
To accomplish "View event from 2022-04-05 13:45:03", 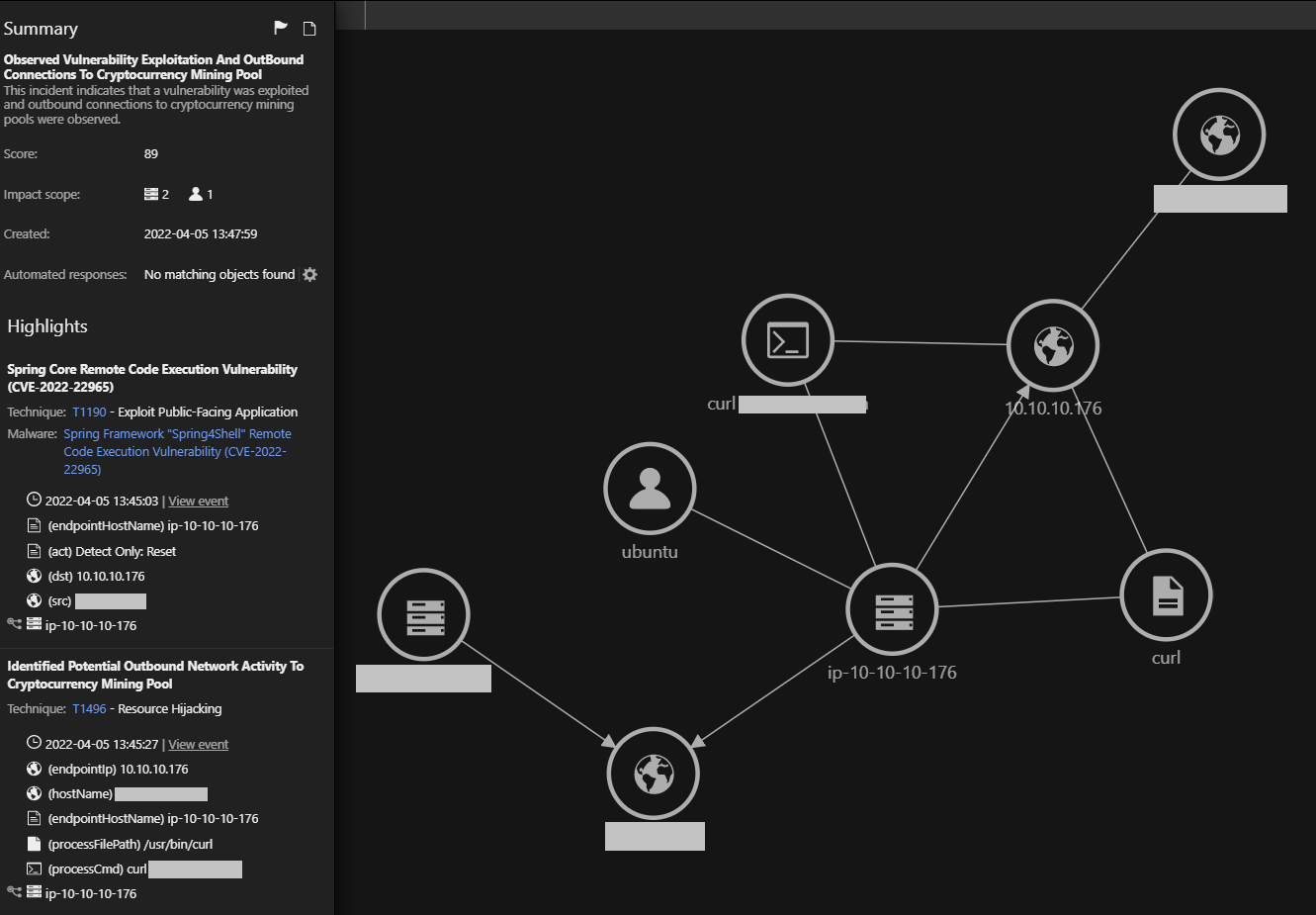I will click(x=198, y=502).
